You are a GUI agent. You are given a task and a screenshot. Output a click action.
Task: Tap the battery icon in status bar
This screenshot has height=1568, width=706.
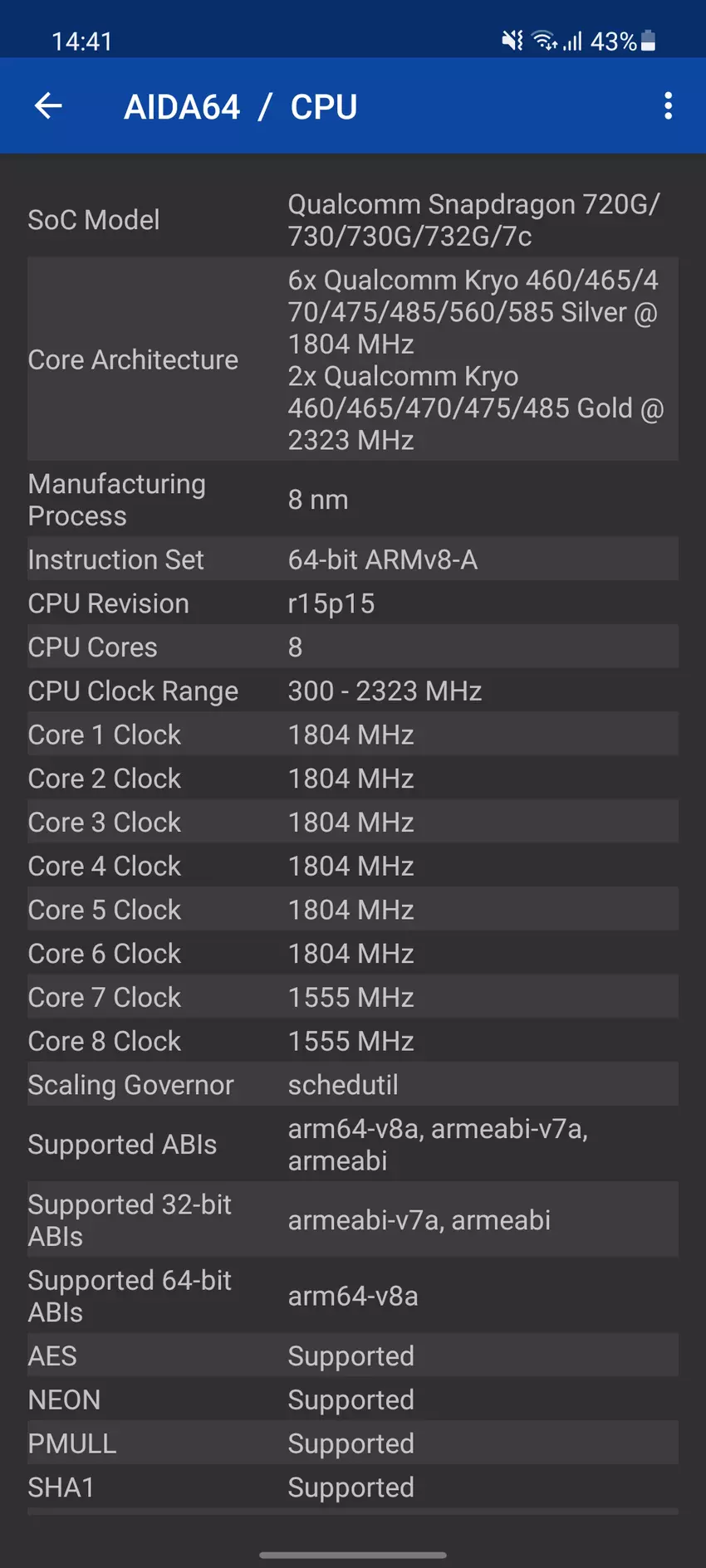(649, 41)
